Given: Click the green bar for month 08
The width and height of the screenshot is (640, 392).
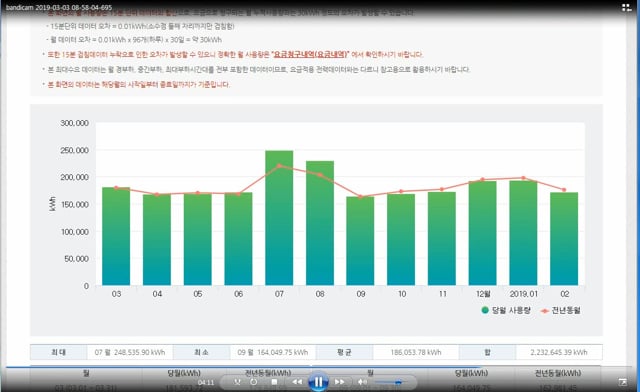Looking at the screenshot, I should [x=320, y=223].
